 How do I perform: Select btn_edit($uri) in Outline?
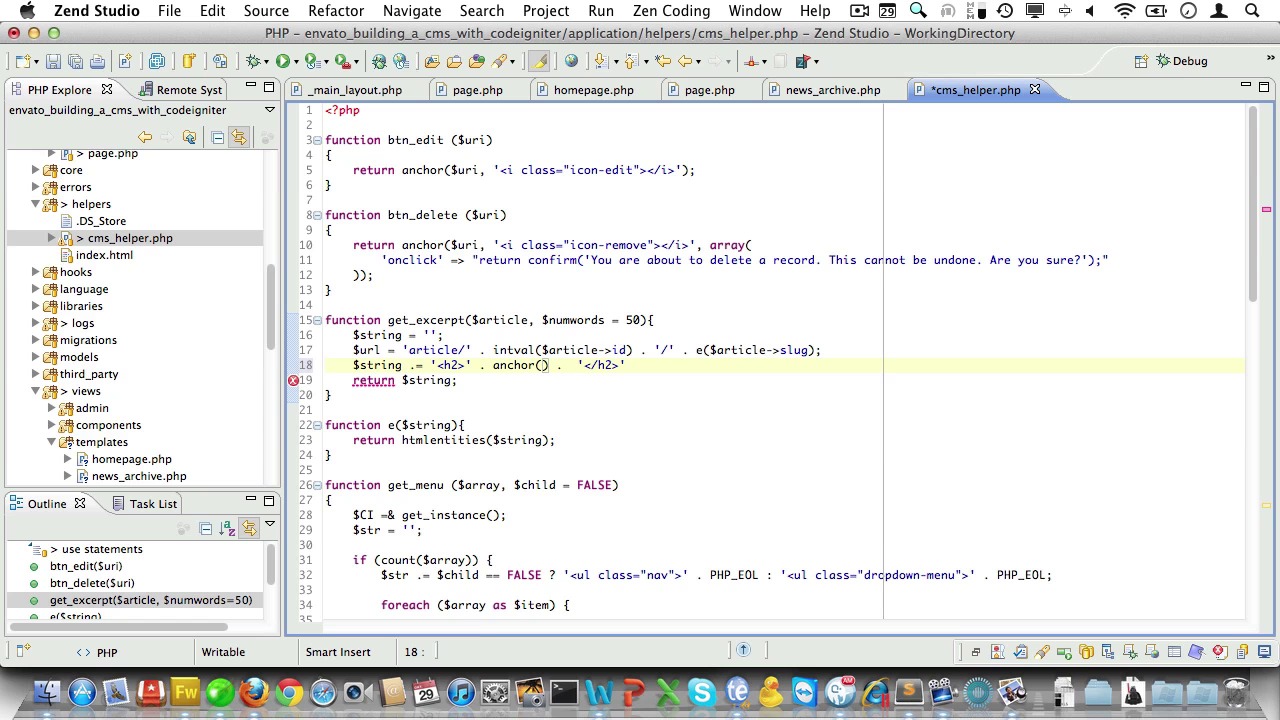(x=86, y=566)
